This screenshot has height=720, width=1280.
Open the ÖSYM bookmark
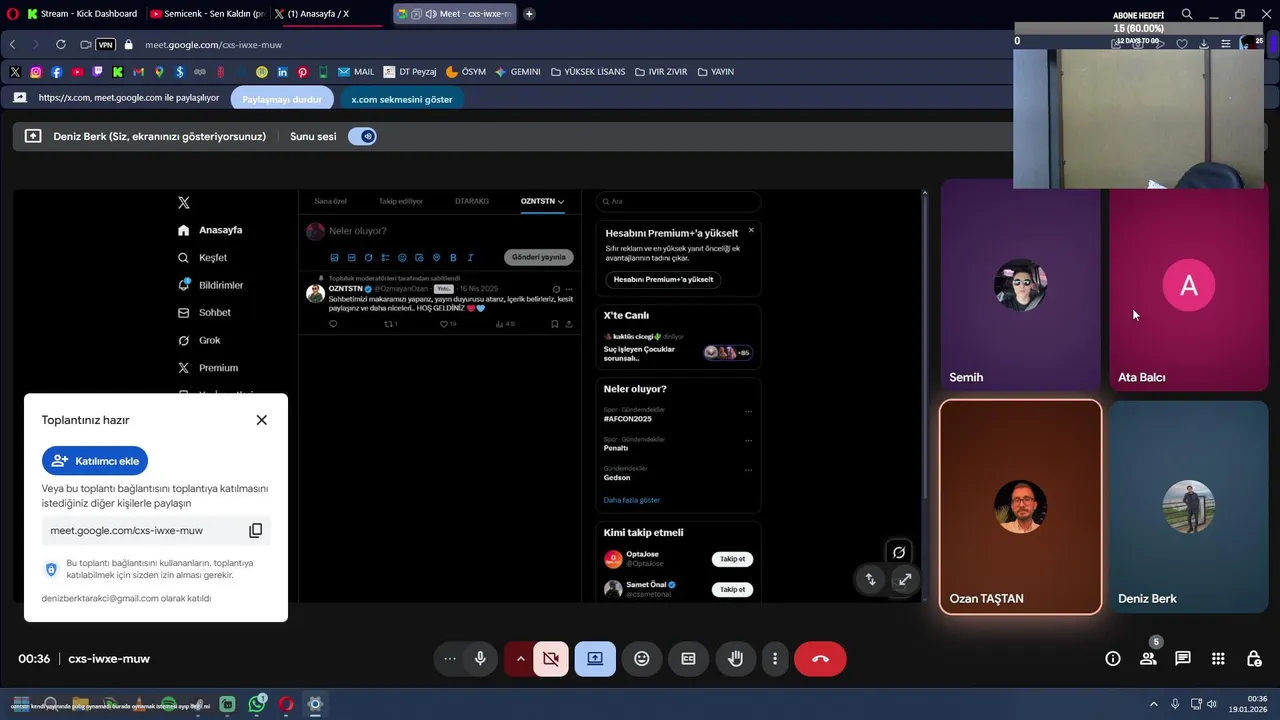pyautogui.click(x=465, y=72)
